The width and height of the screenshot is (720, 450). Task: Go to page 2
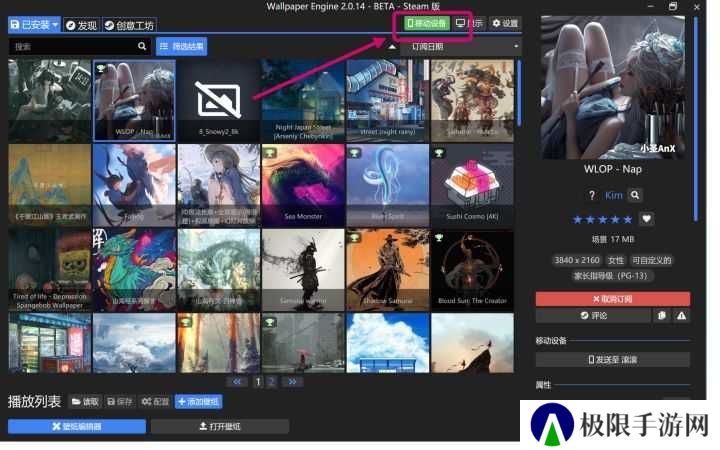click(x=272, y=382)
